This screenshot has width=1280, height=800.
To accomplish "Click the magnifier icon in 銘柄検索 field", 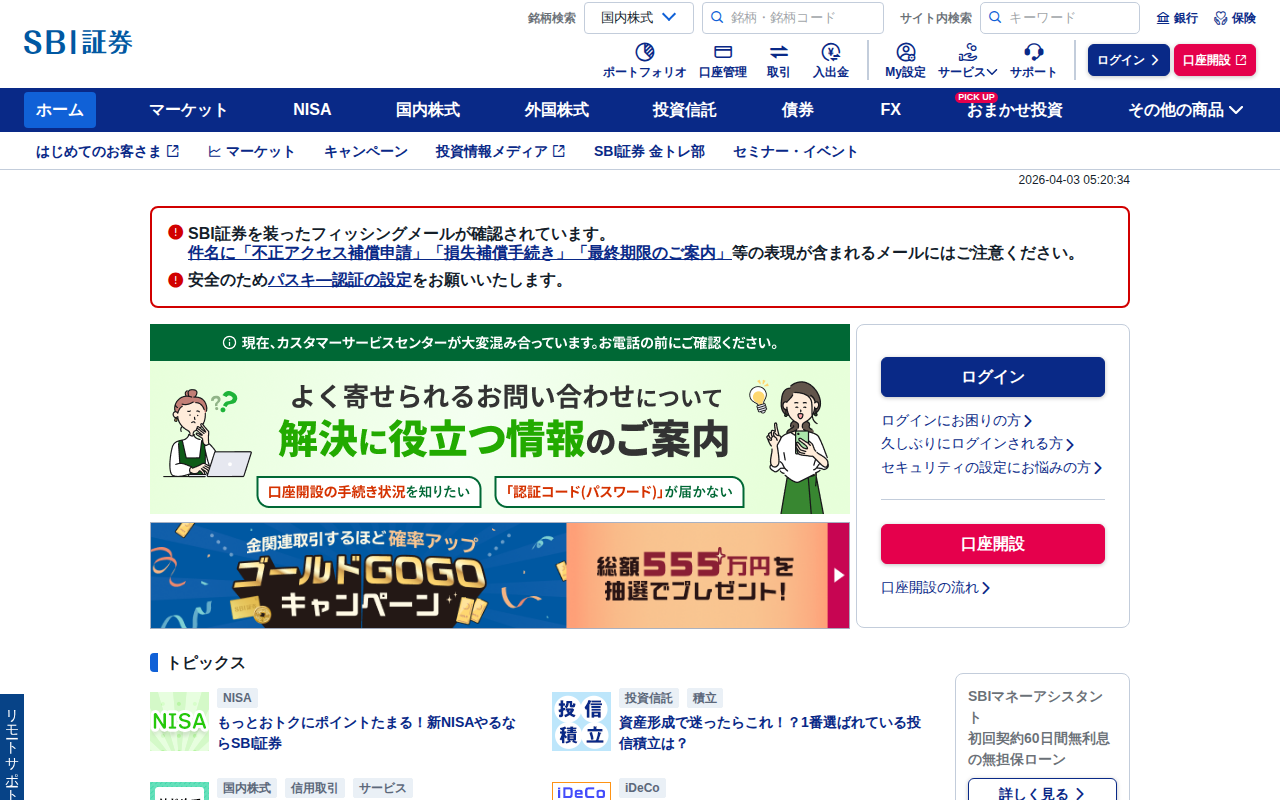I will coord(717,18).
